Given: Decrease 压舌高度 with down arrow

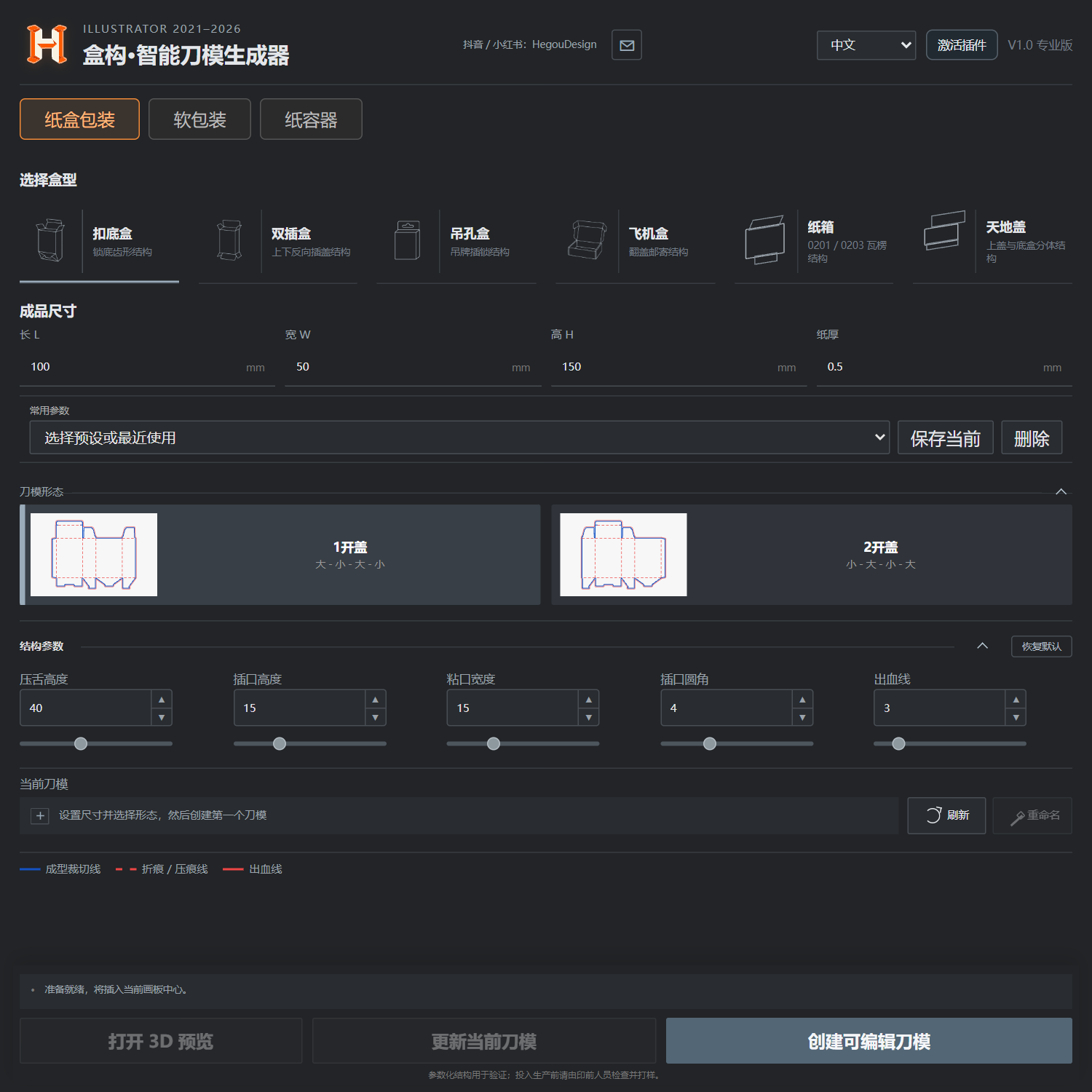Looking at the screenshot, I should pos(162,717).
